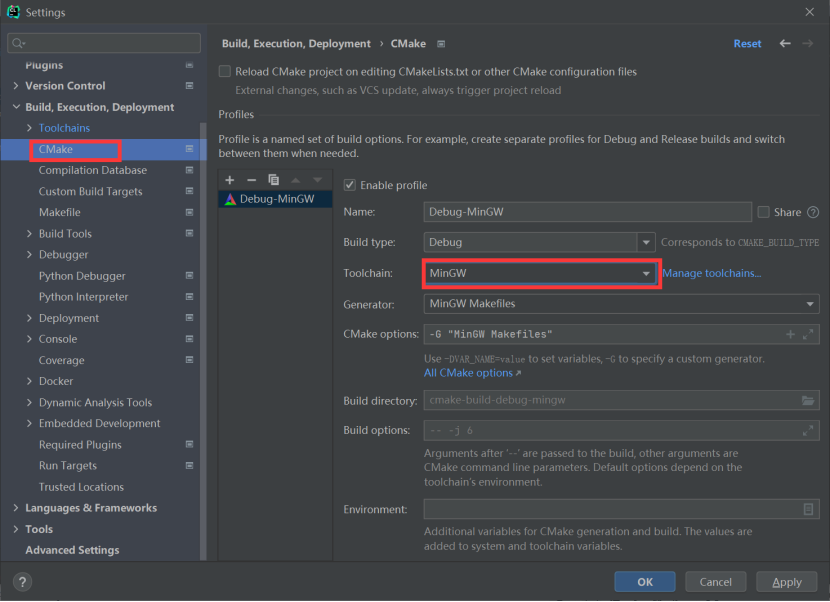Screen dimensions: 830x602
Task: Expand the Docker node
Action: [x=29, y=381]
